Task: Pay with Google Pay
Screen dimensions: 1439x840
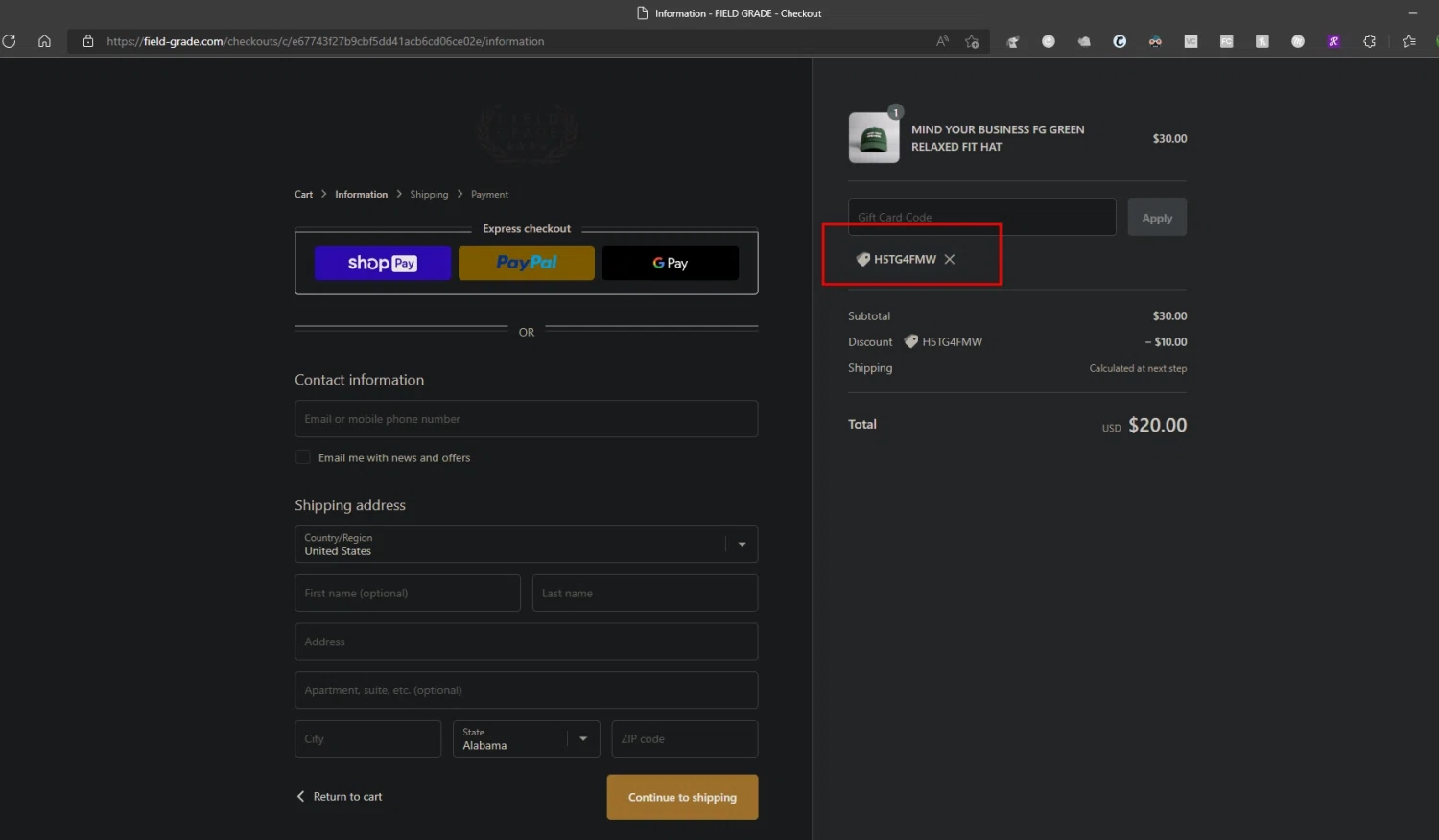Action: [x=671, y=263]
